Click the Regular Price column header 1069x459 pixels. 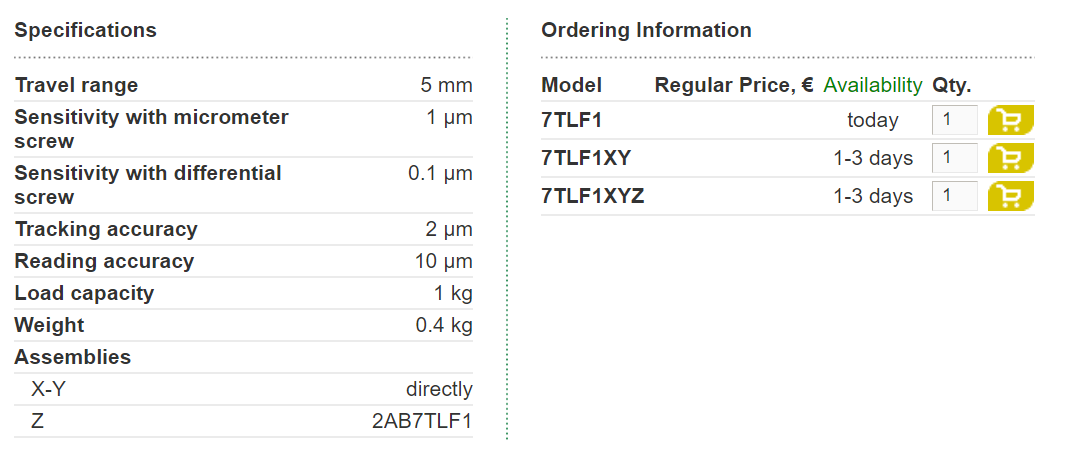pyautogui.click(x=734, y=85)
